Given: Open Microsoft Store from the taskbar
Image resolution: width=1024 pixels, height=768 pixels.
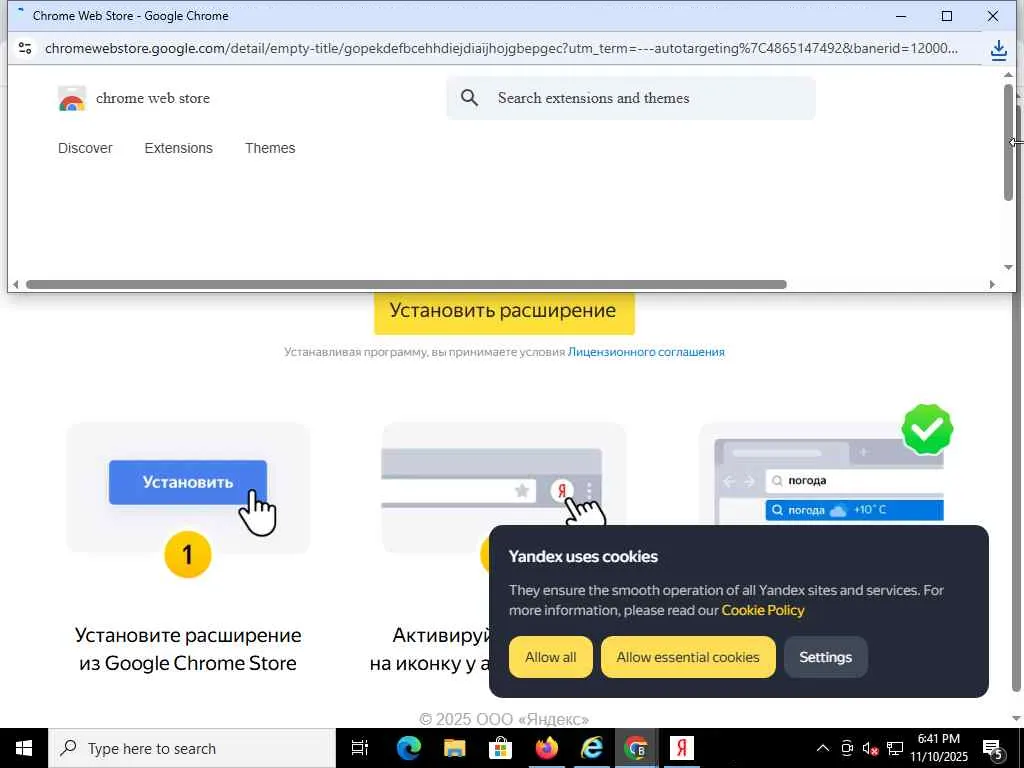Looking at the screenshot, I should (x=500, y=748).
